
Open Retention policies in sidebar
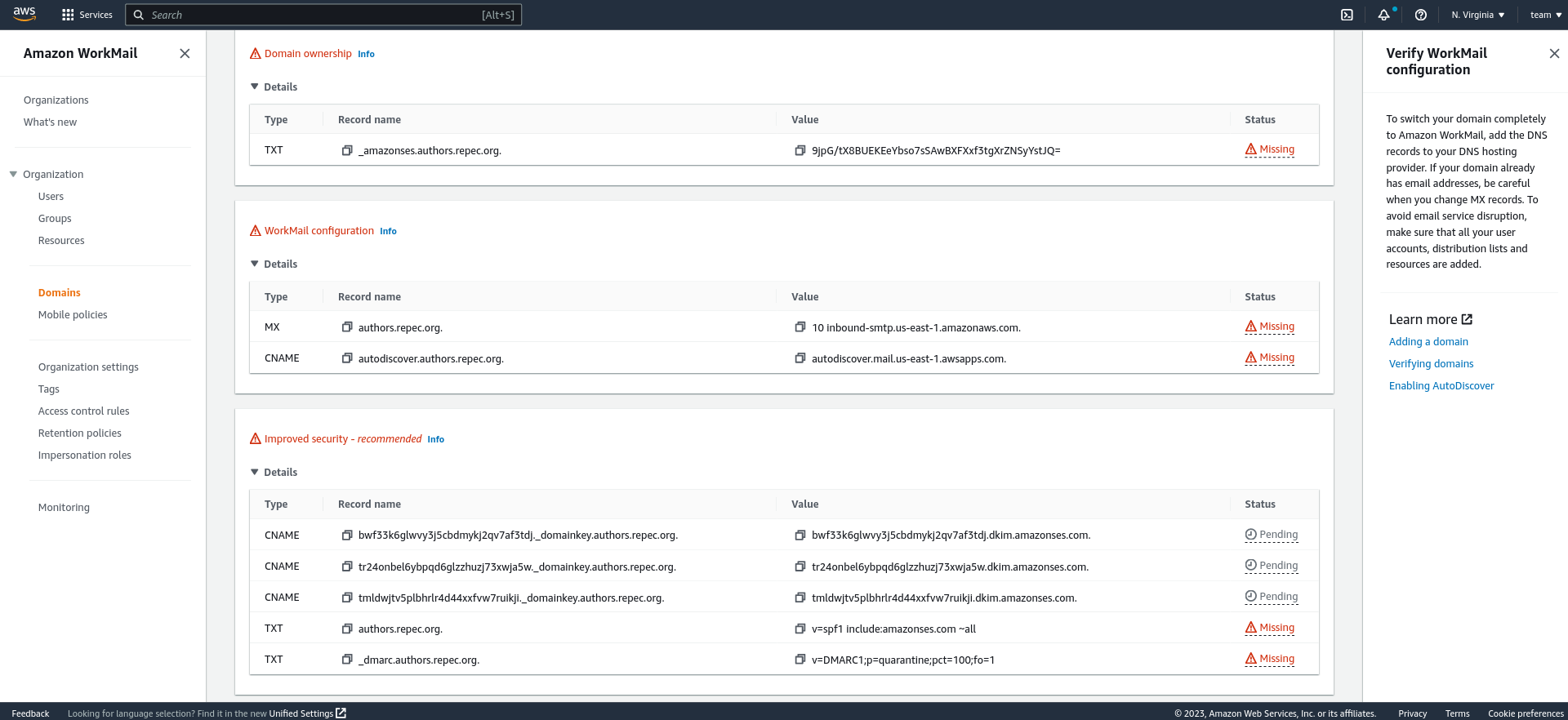click(79, 433)
